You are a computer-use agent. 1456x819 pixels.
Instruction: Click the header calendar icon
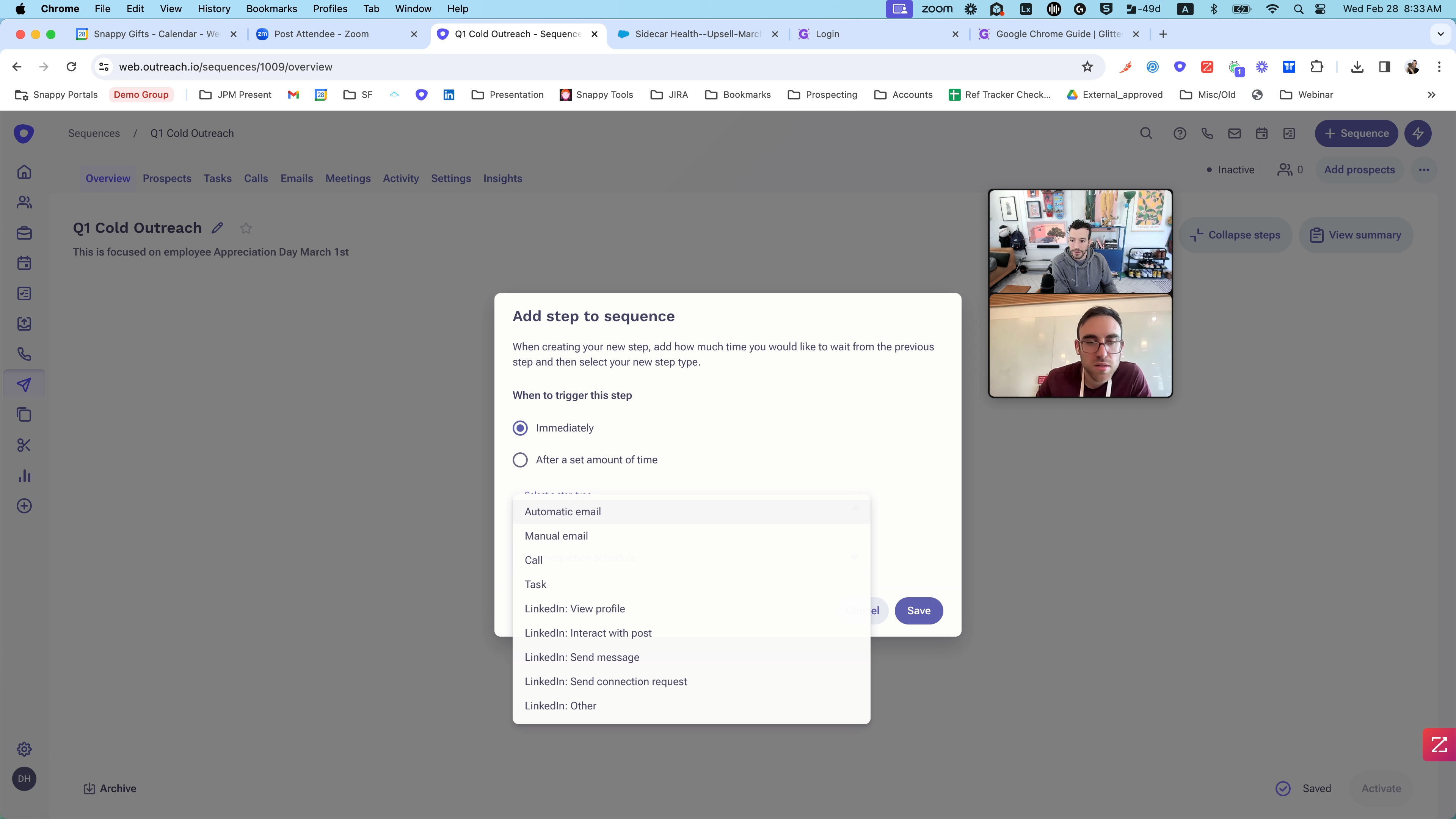coord(1261,133)
